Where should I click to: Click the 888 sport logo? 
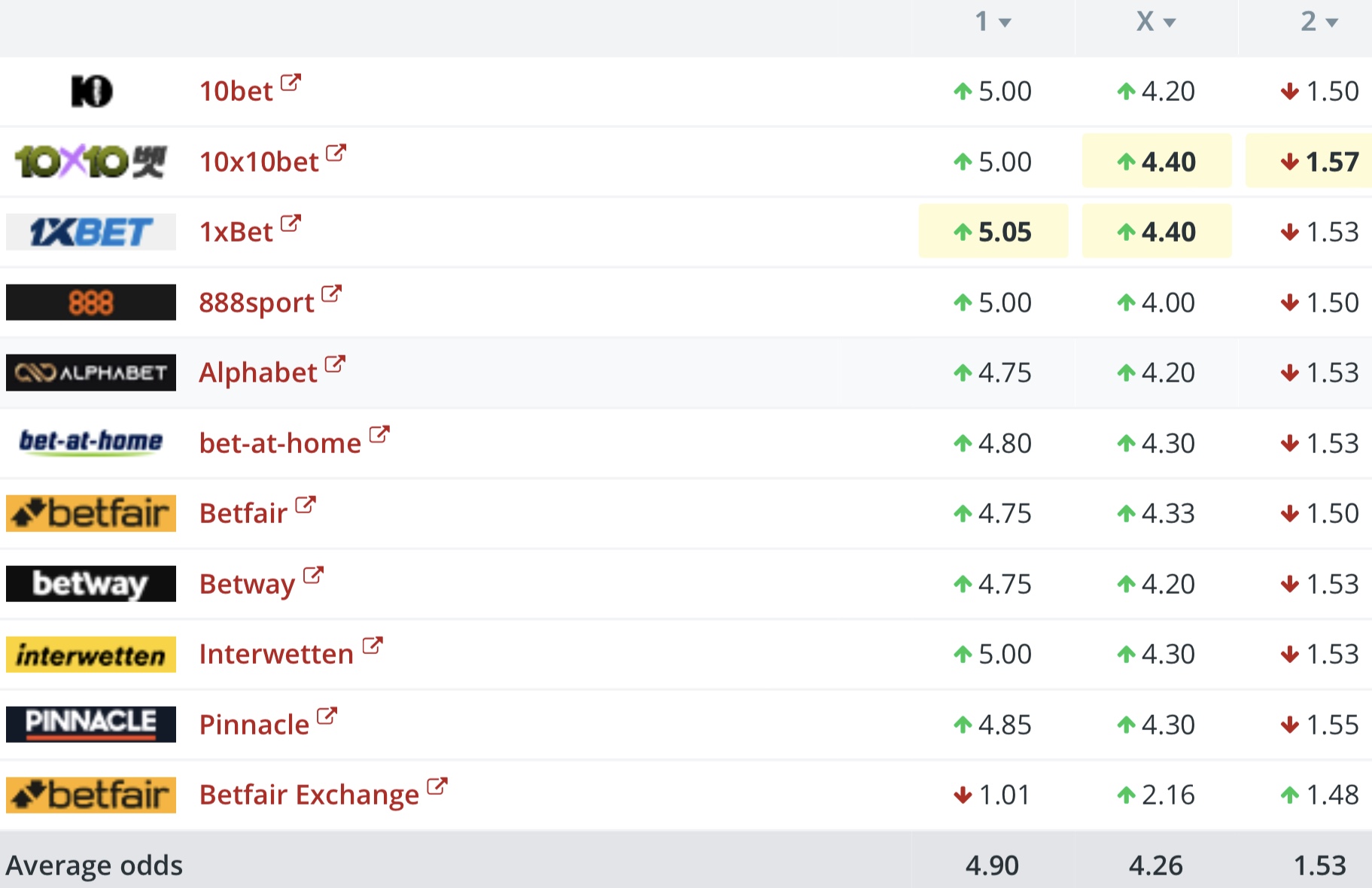pos(91,303)
